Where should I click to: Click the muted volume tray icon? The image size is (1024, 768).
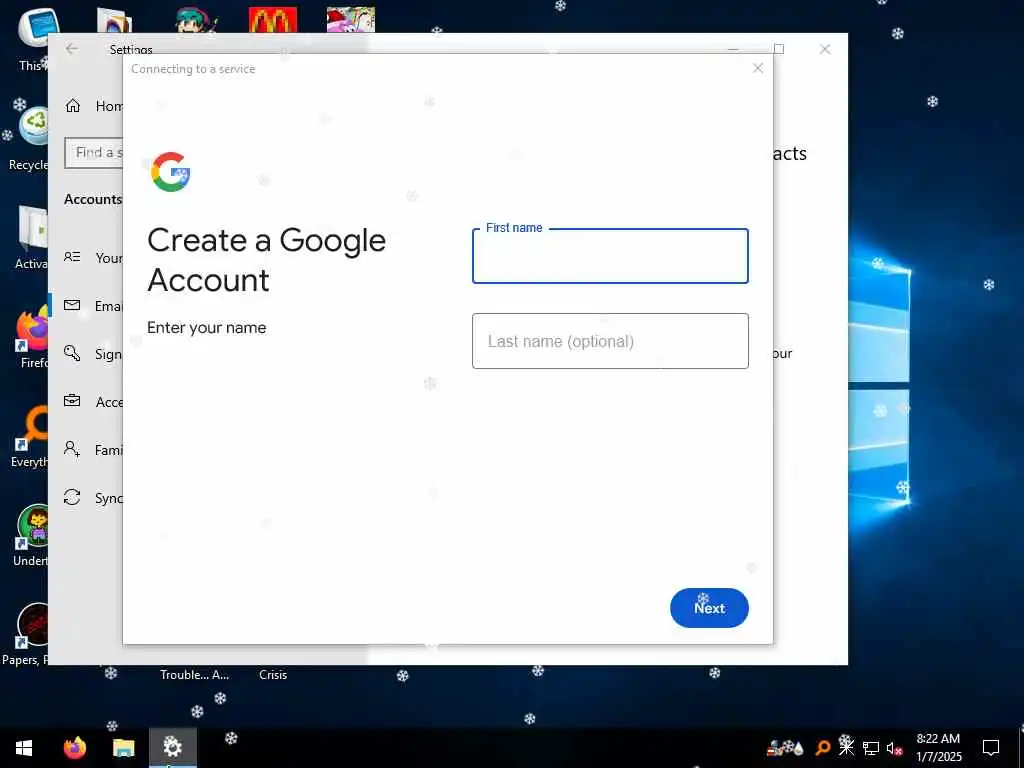click(x=894, y=748)
